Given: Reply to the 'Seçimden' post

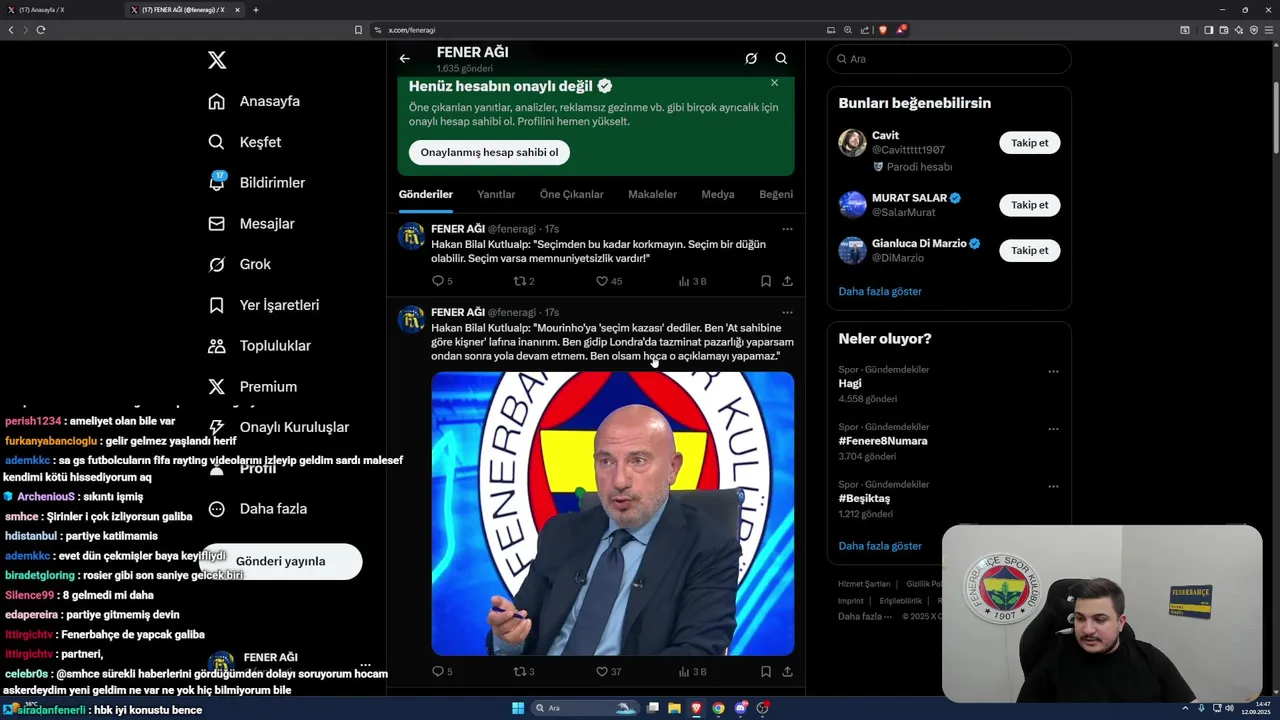Looking at the screenshot, I should 442,281.
